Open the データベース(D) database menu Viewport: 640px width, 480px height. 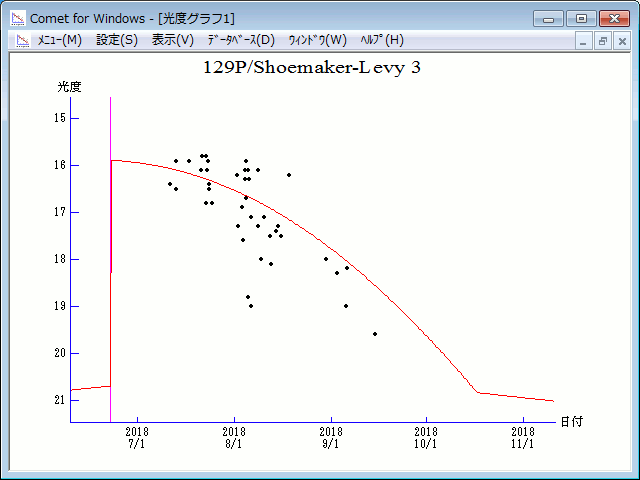click(240, 40)
